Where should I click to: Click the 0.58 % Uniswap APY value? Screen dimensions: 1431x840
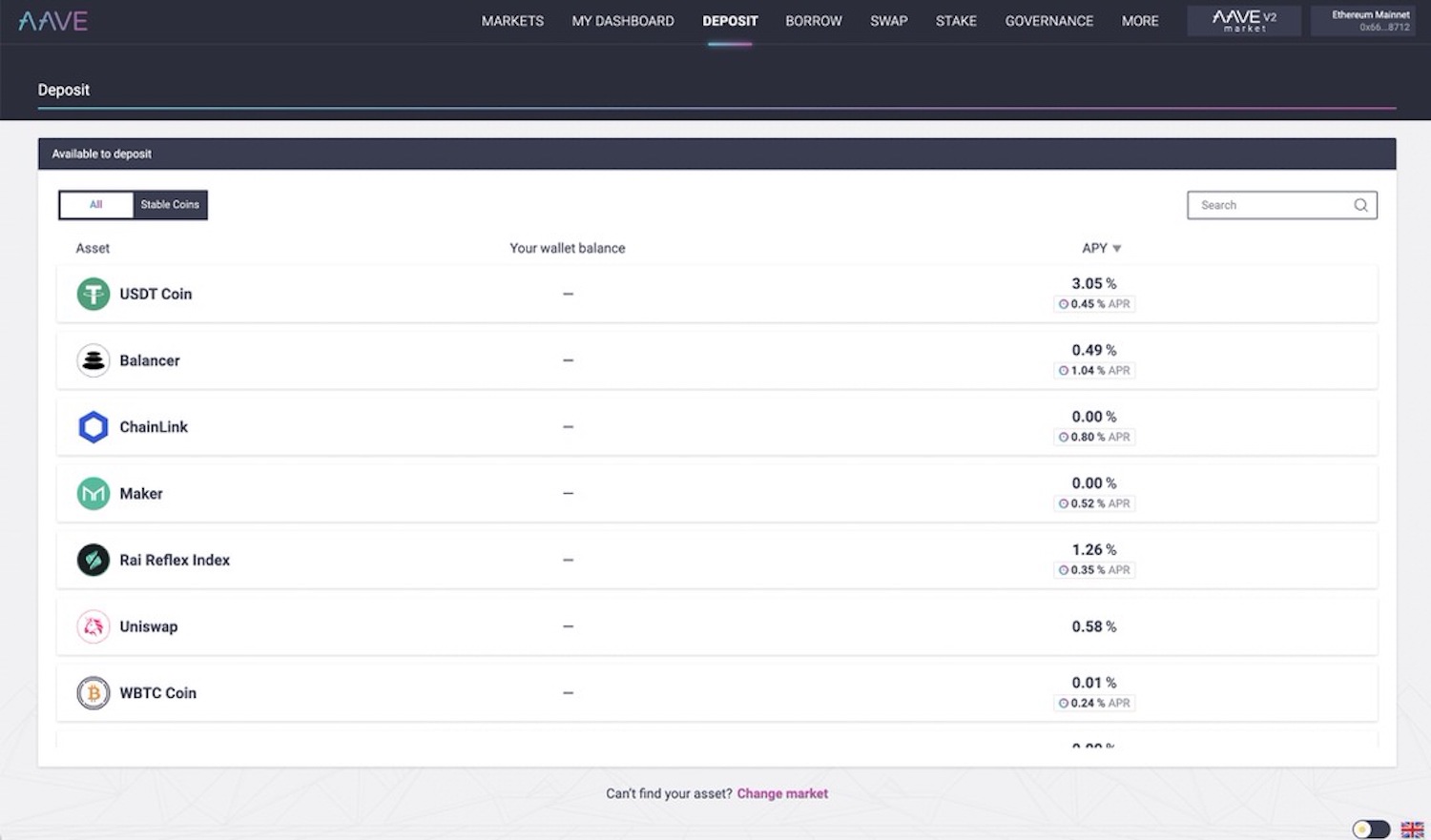1094,626
